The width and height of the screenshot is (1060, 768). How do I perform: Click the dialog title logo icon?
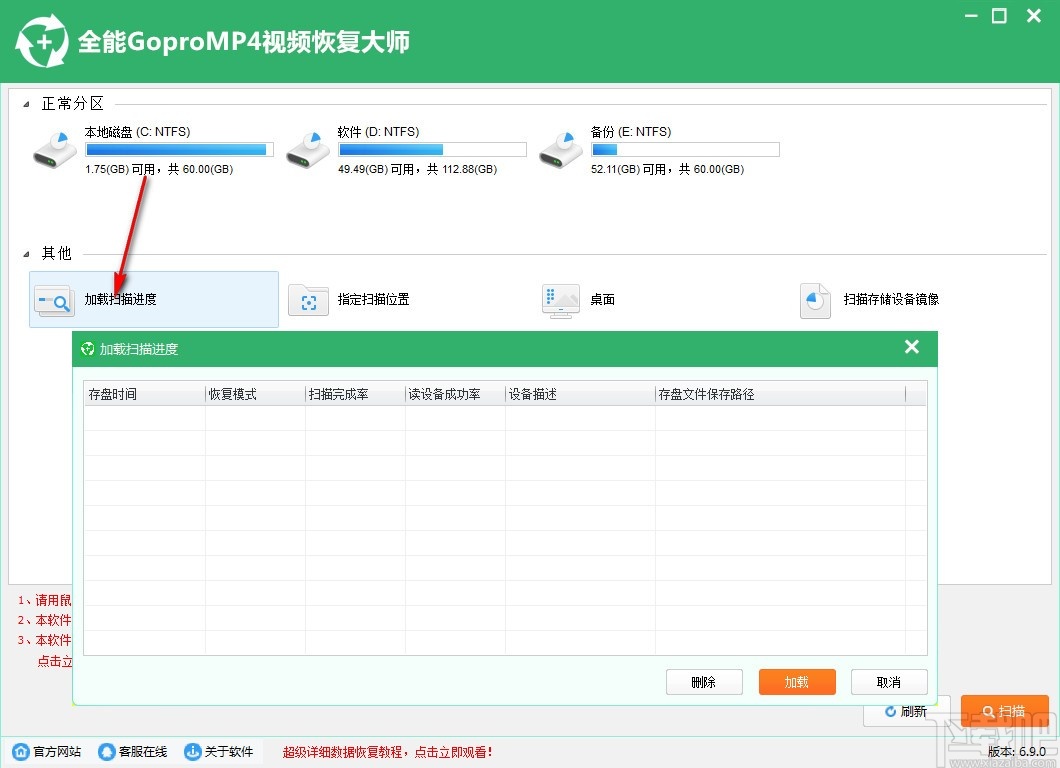pyautogui.click(x=87, y=349)
